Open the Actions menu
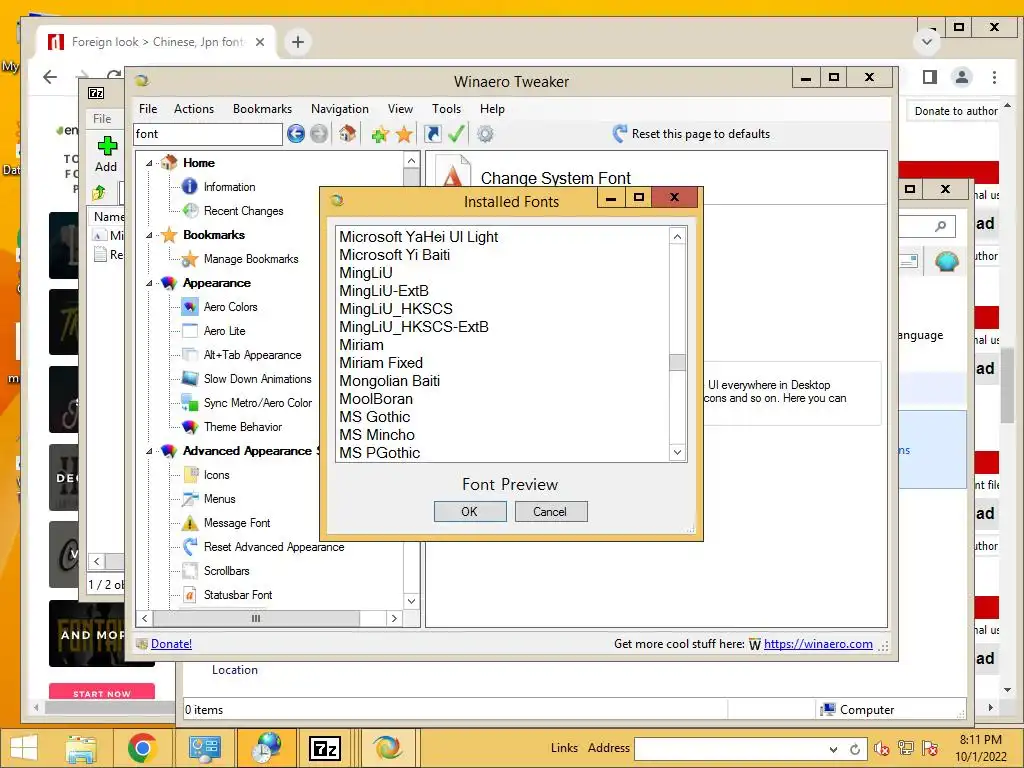The image size is (1024, 768). [194, 109]
